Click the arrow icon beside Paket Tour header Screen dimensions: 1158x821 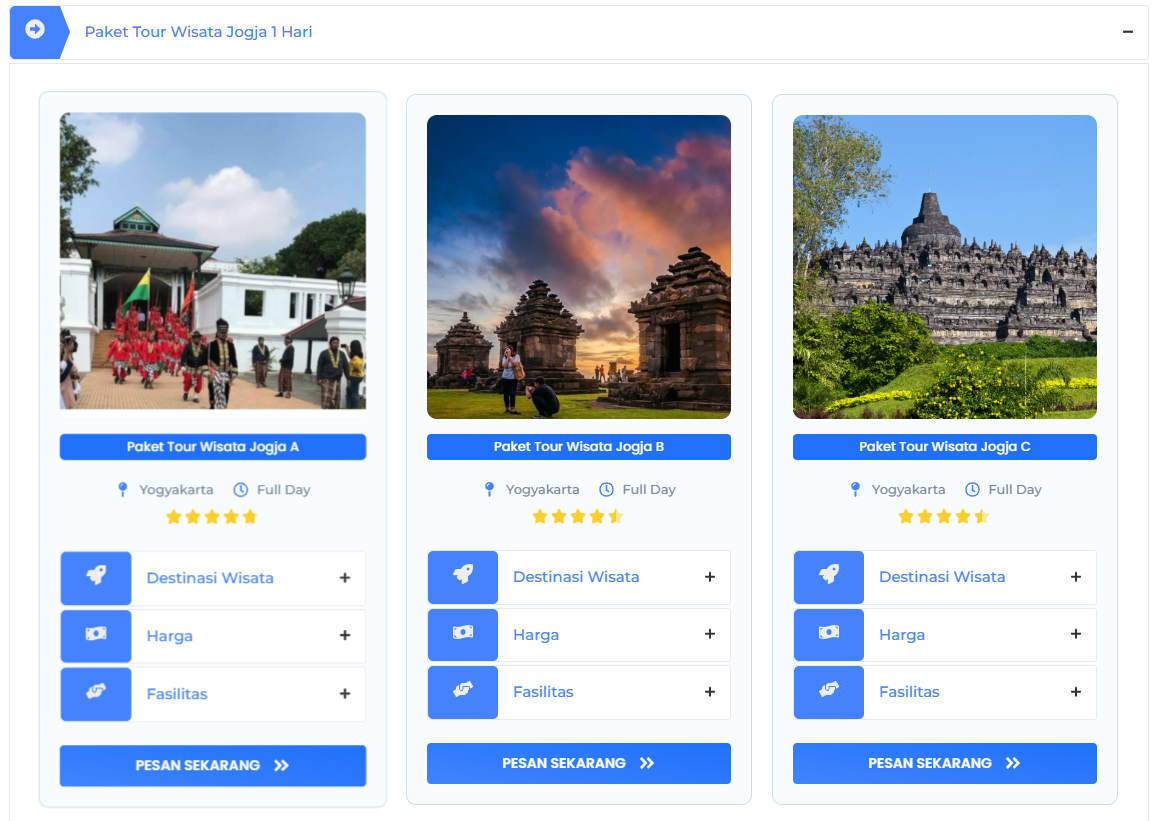[35, 30]
